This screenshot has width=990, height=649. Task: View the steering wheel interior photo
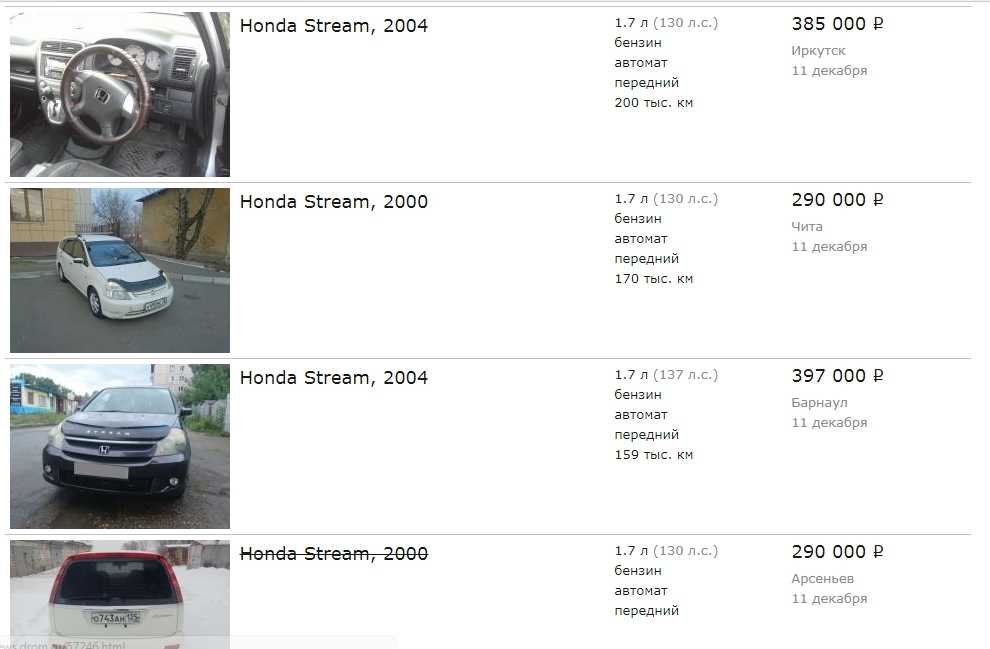pyautogui.click(x=120, y=94)
